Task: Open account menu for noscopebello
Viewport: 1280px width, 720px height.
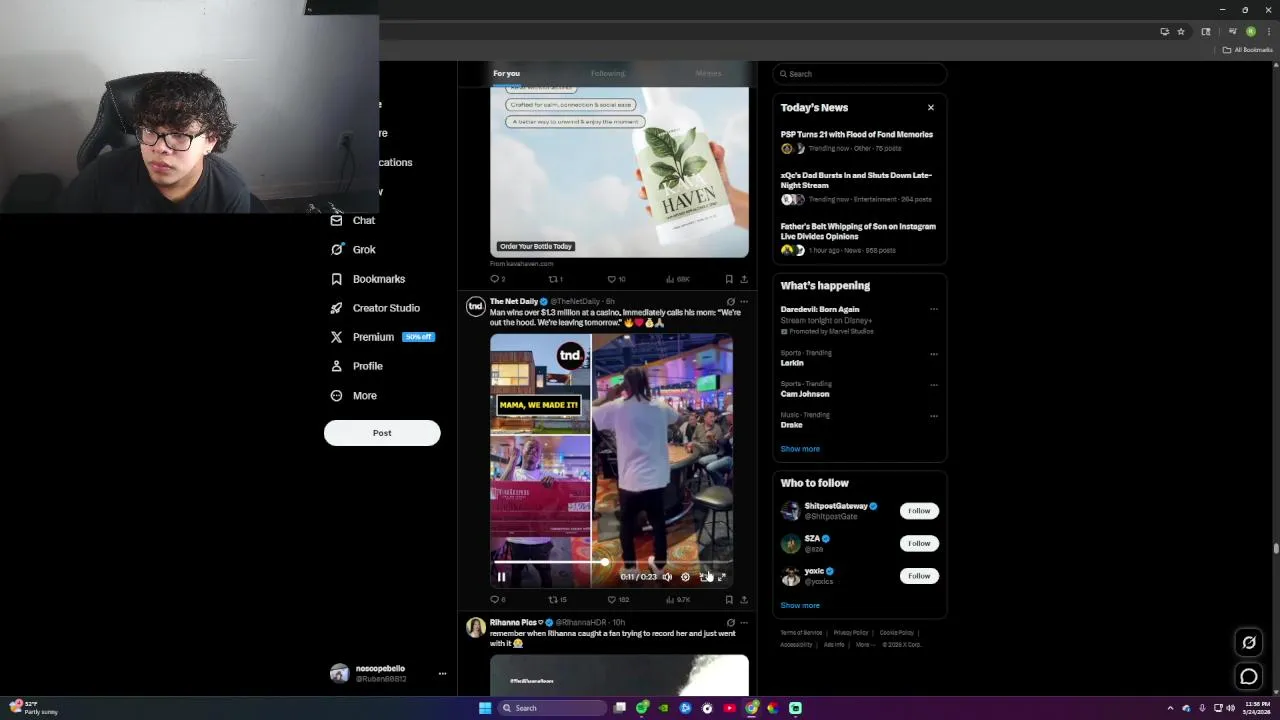Action: click(x=388, y=673)
